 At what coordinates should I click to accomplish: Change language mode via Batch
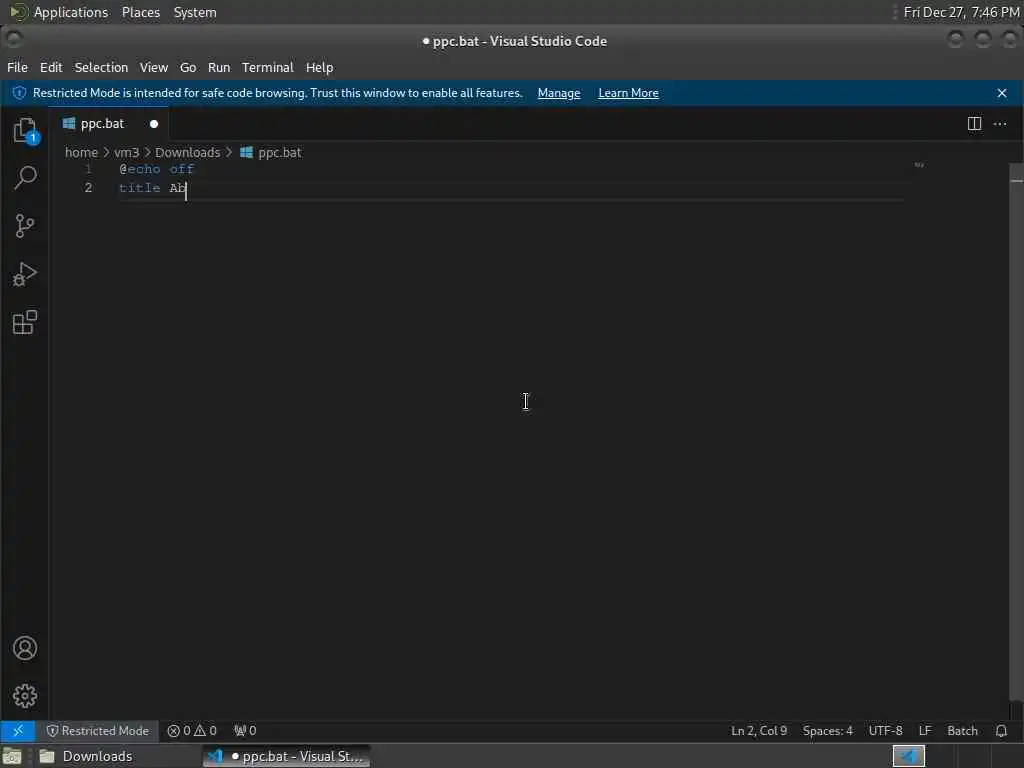[x=962, y=730]
